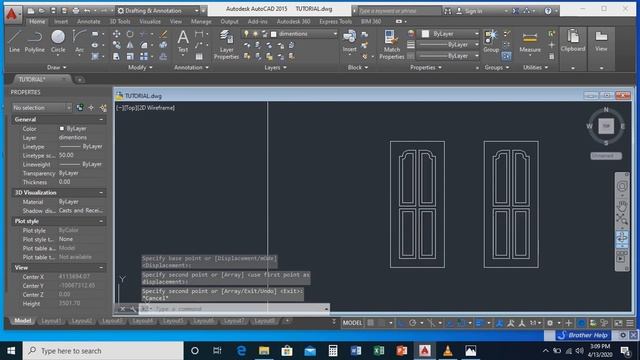Open the Text annotation tool
640x360 pixels.
[183, 42]
